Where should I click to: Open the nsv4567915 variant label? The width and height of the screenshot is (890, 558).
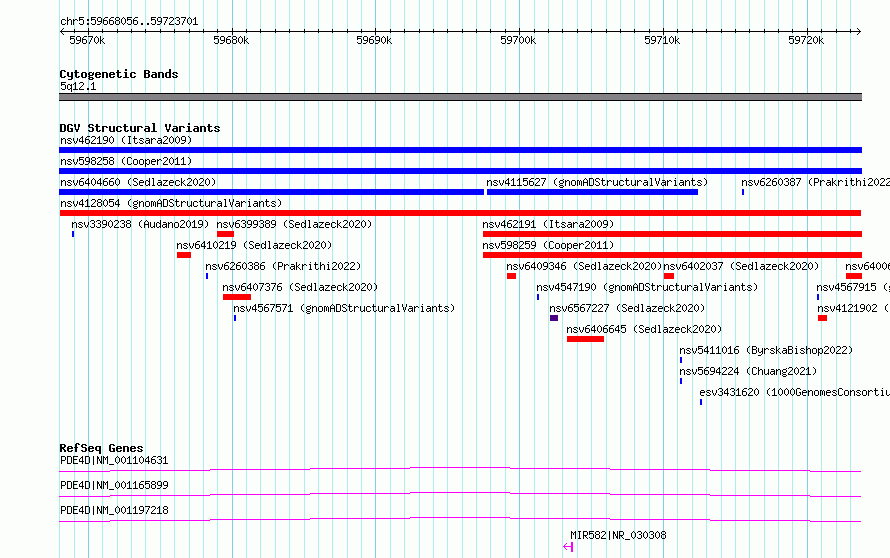(853, 287)
